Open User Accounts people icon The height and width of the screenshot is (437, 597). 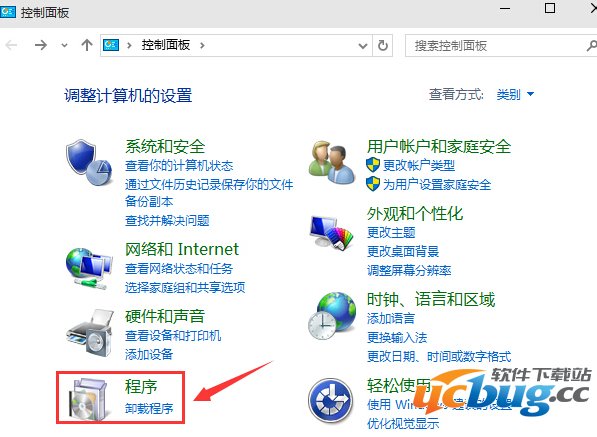[331, 163]
